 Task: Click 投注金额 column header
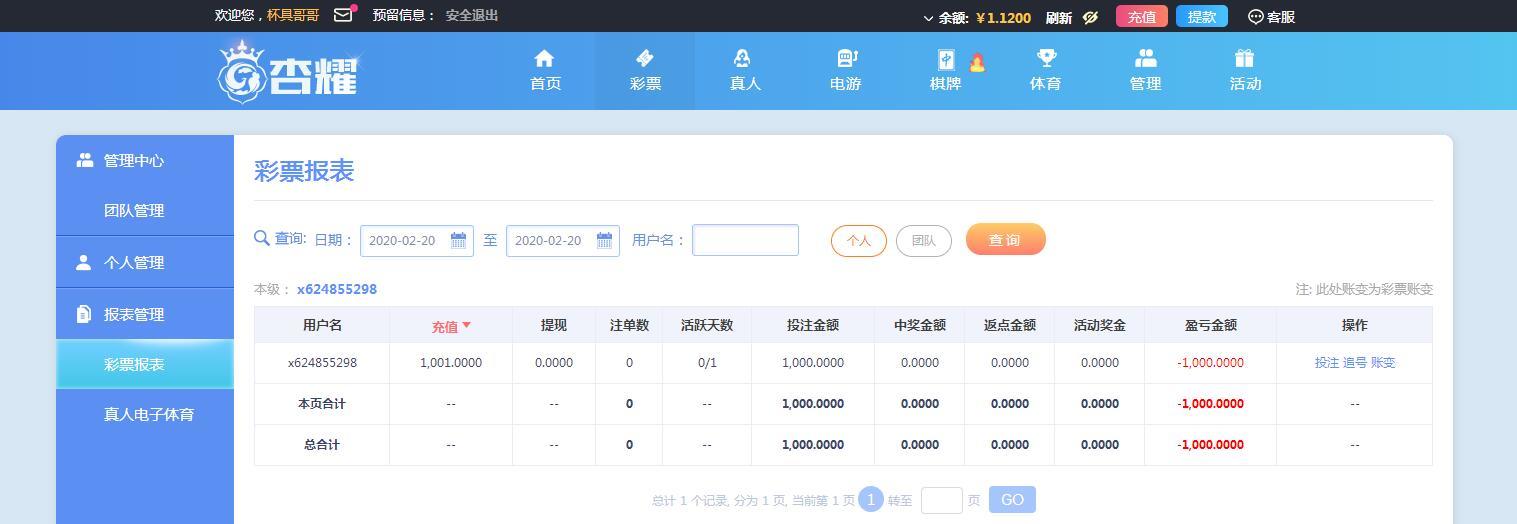click(813, 325)
